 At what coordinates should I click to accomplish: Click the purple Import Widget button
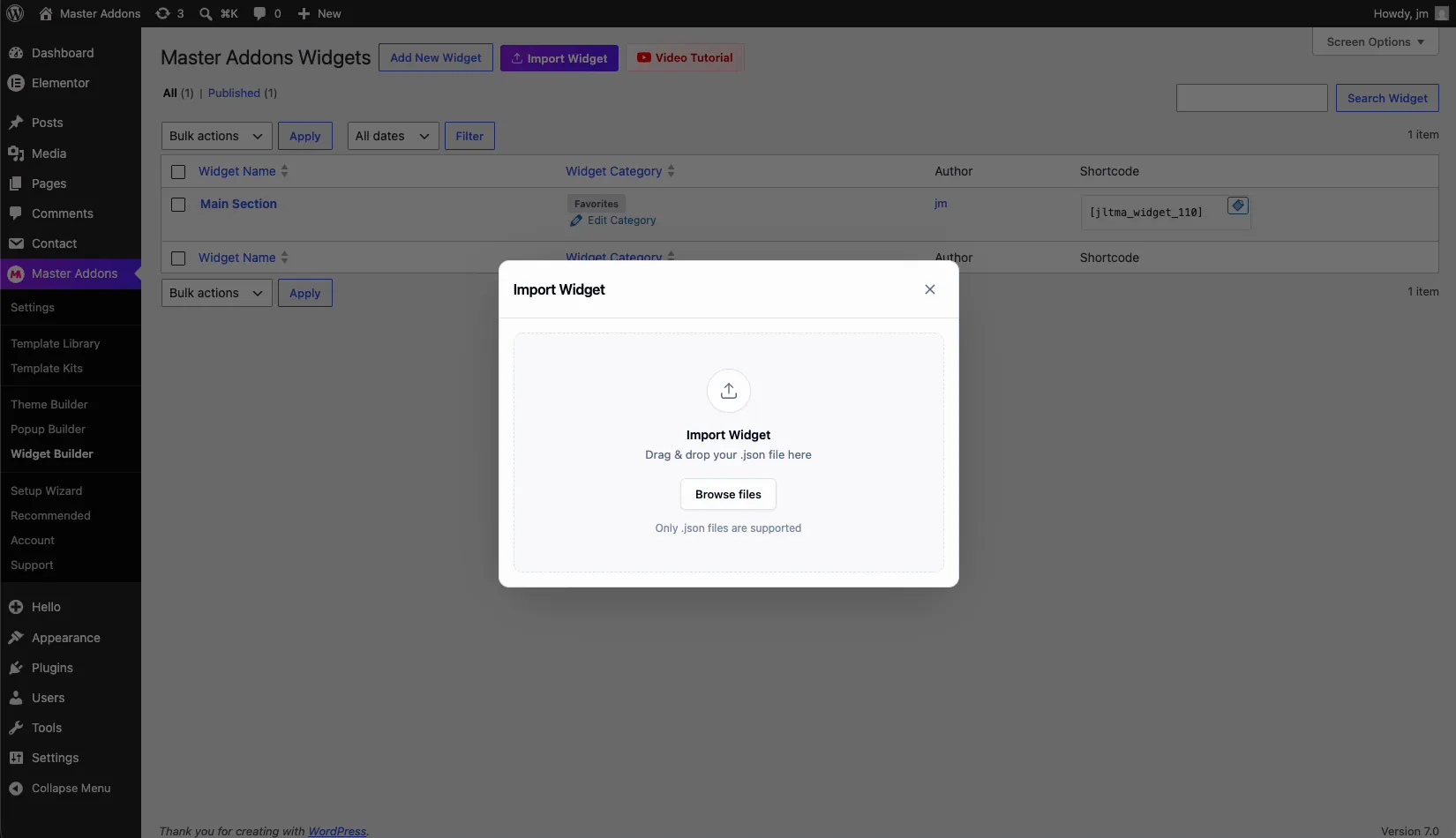559,58
